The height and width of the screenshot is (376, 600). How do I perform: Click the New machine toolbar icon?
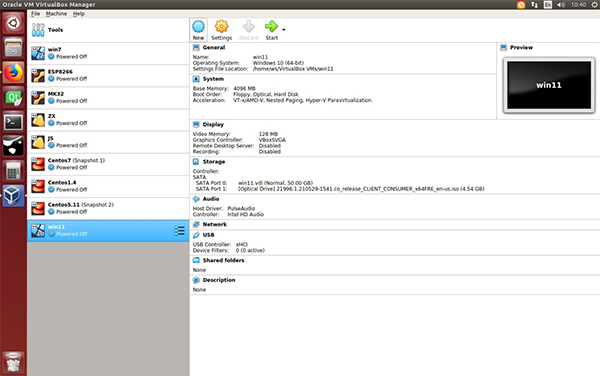pos(198,30)
